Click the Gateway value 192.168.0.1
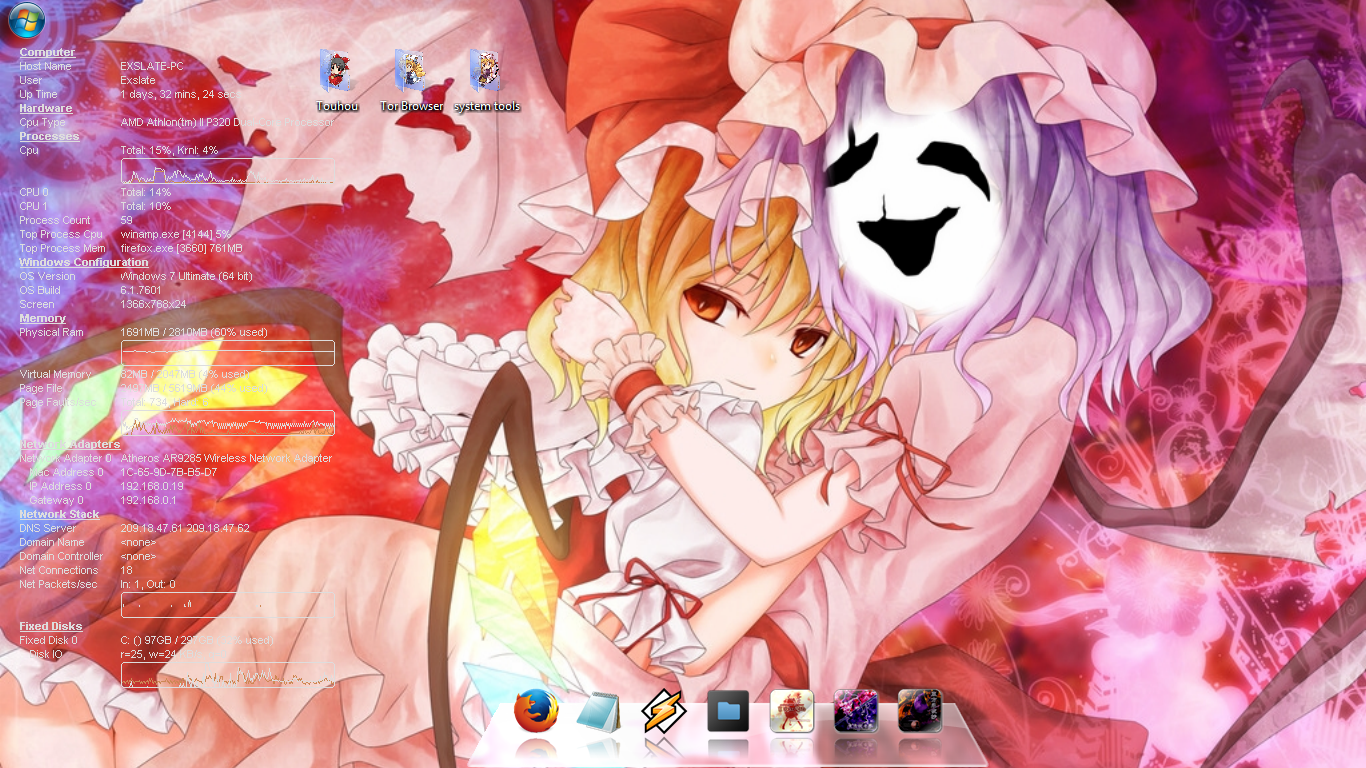1366x768 pixels. (148, 500)
